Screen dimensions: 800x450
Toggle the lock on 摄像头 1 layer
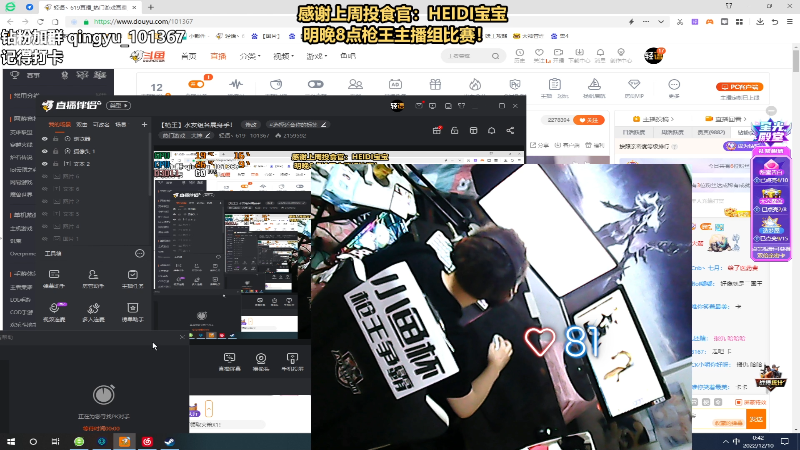click(x=56, y=151)
